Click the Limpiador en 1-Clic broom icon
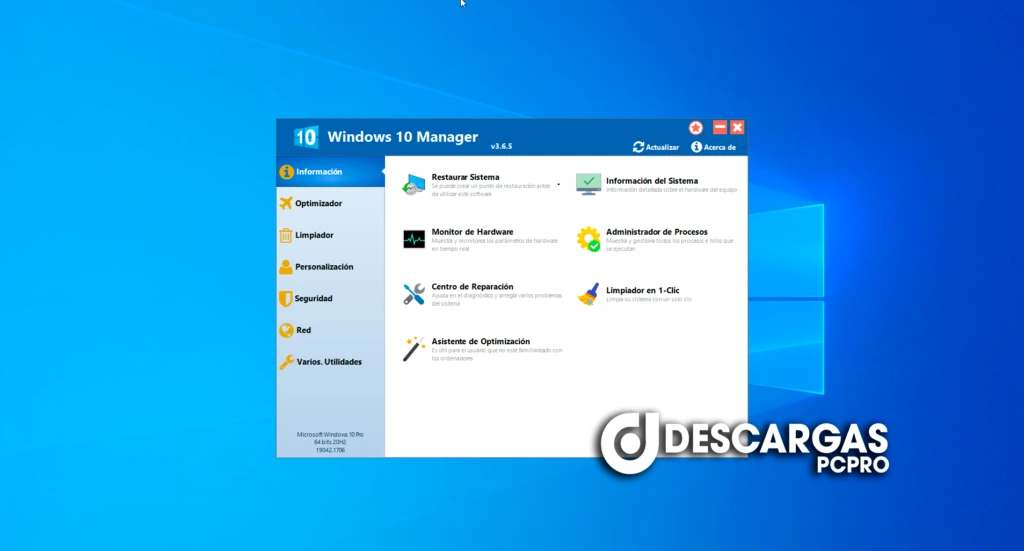 pyautogui.click(x=589, y=294)
